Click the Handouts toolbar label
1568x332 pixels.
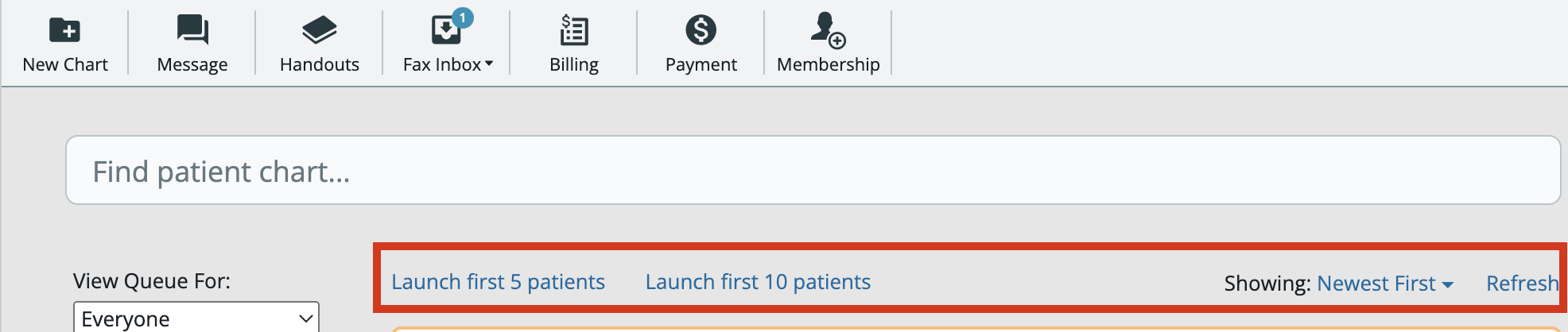320,64
